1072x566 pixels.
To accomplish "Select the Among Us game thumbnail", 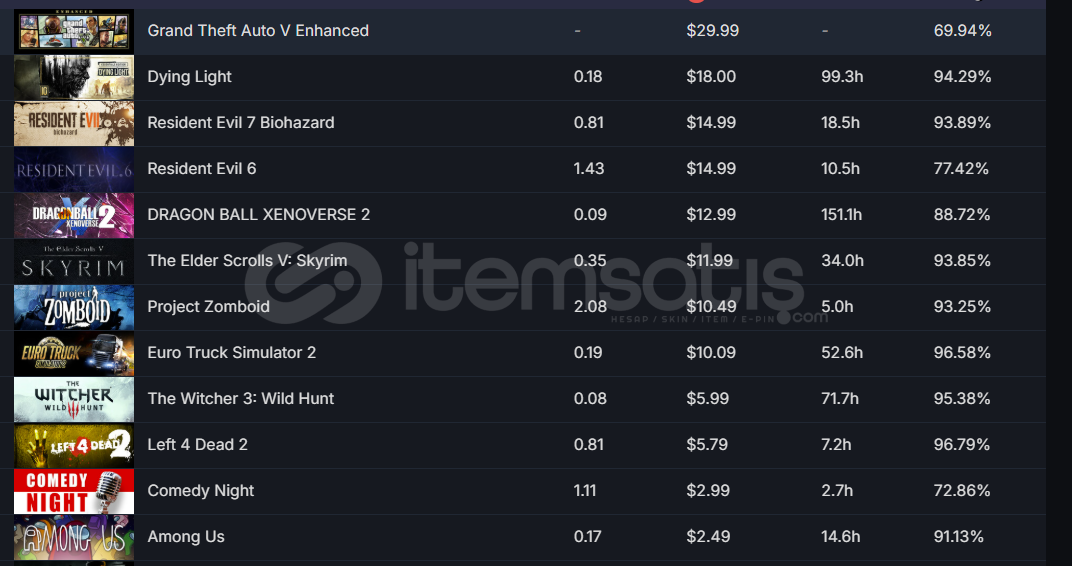I will [x=74, y=537].
